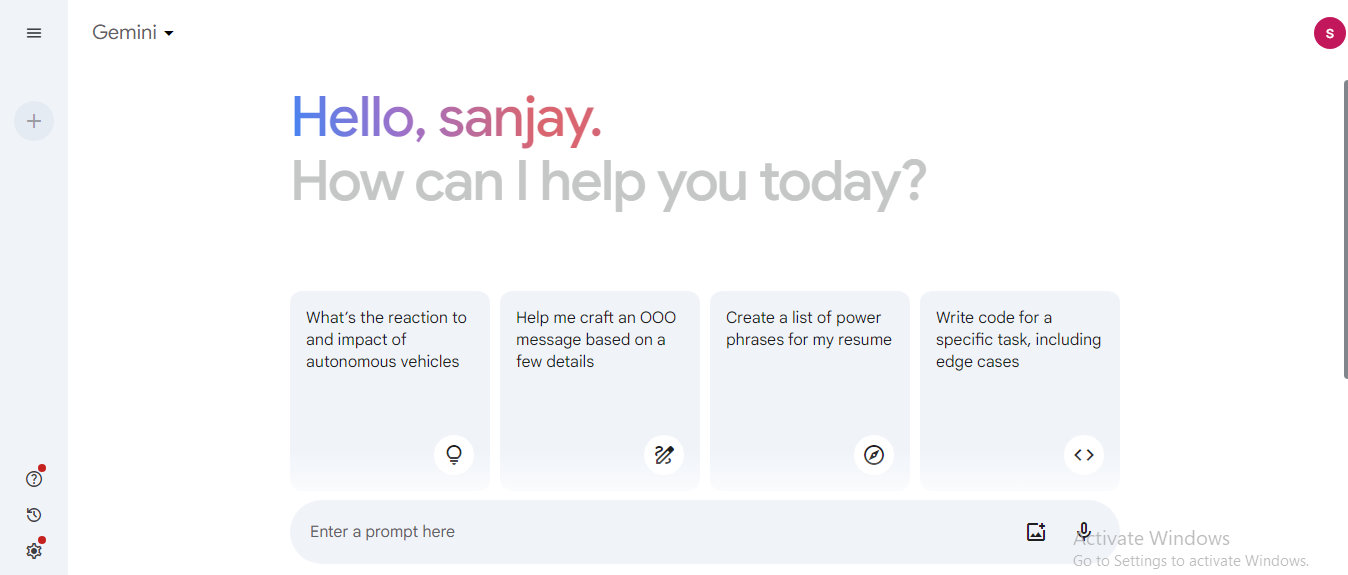Start a new chat with plus icon
This screenshot has width=1348, height=575.
click(x=34, y=121)
